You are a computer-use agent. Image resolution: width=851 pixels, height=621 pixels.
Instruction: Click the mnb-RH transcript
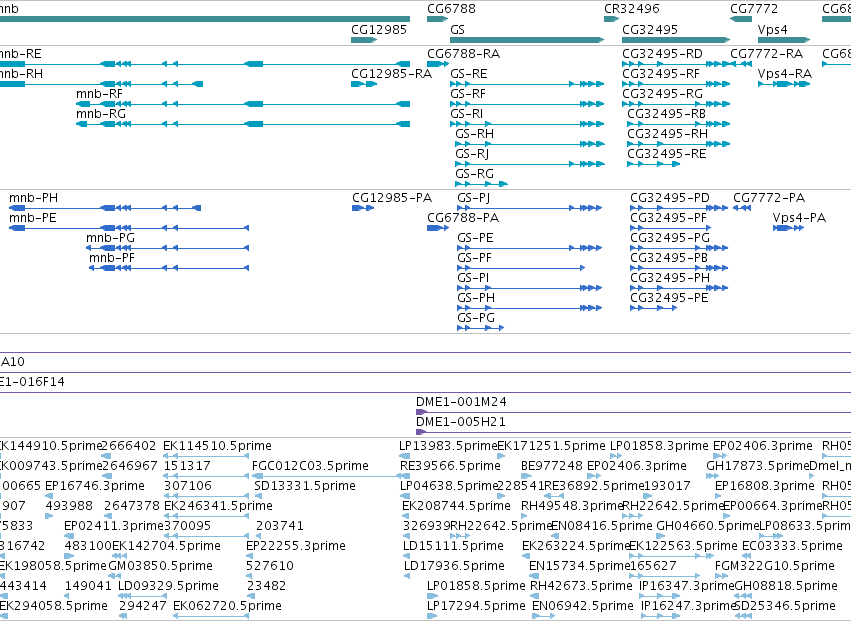[x=101, y=84]
